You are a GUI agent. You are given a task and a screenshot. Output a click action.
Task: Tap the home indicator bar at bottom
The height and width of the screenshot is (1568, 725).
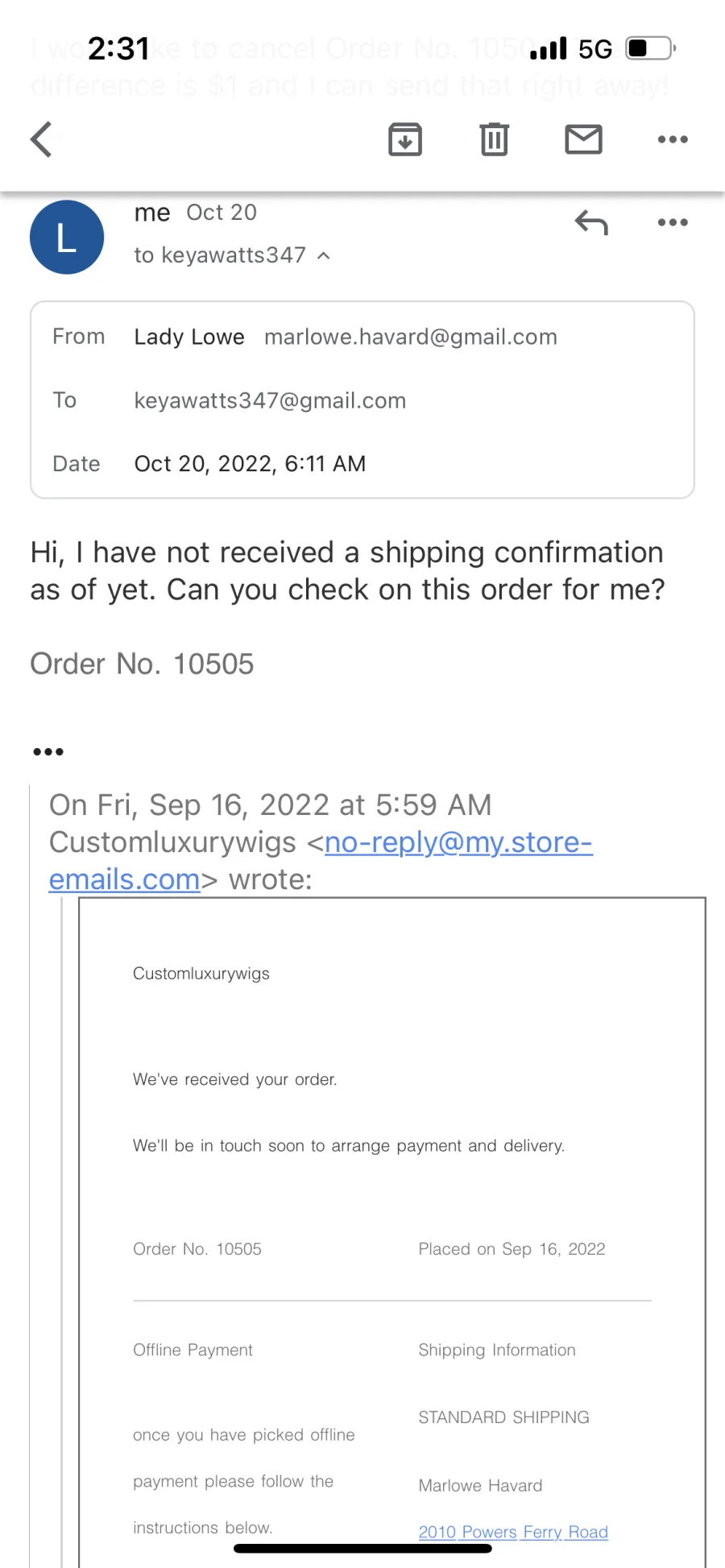(x=362, y=1548)
